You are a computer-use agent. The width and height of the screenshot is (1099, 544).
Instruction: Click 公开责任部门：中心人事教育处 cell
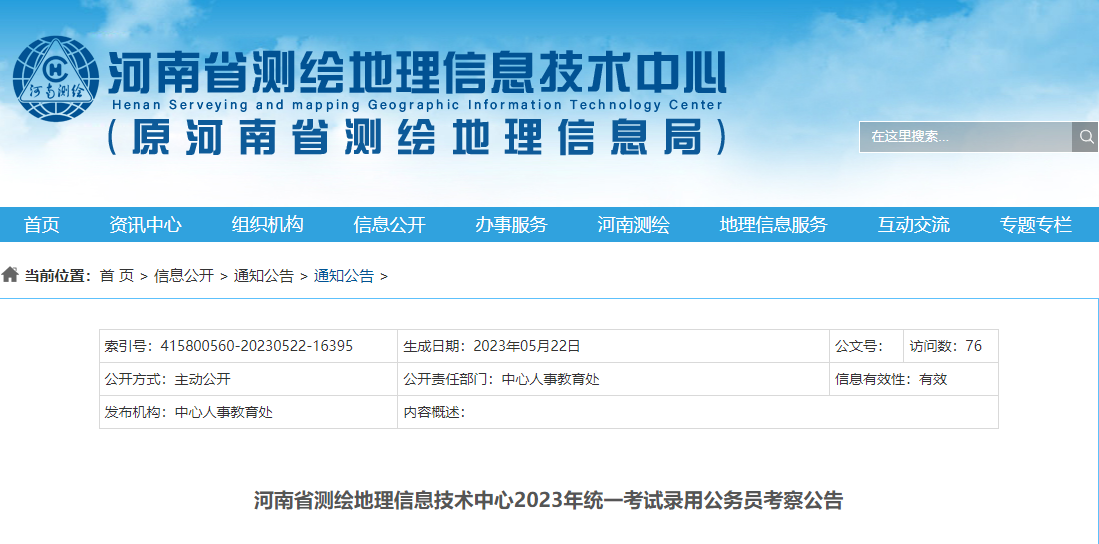click(x=613, y=379)
